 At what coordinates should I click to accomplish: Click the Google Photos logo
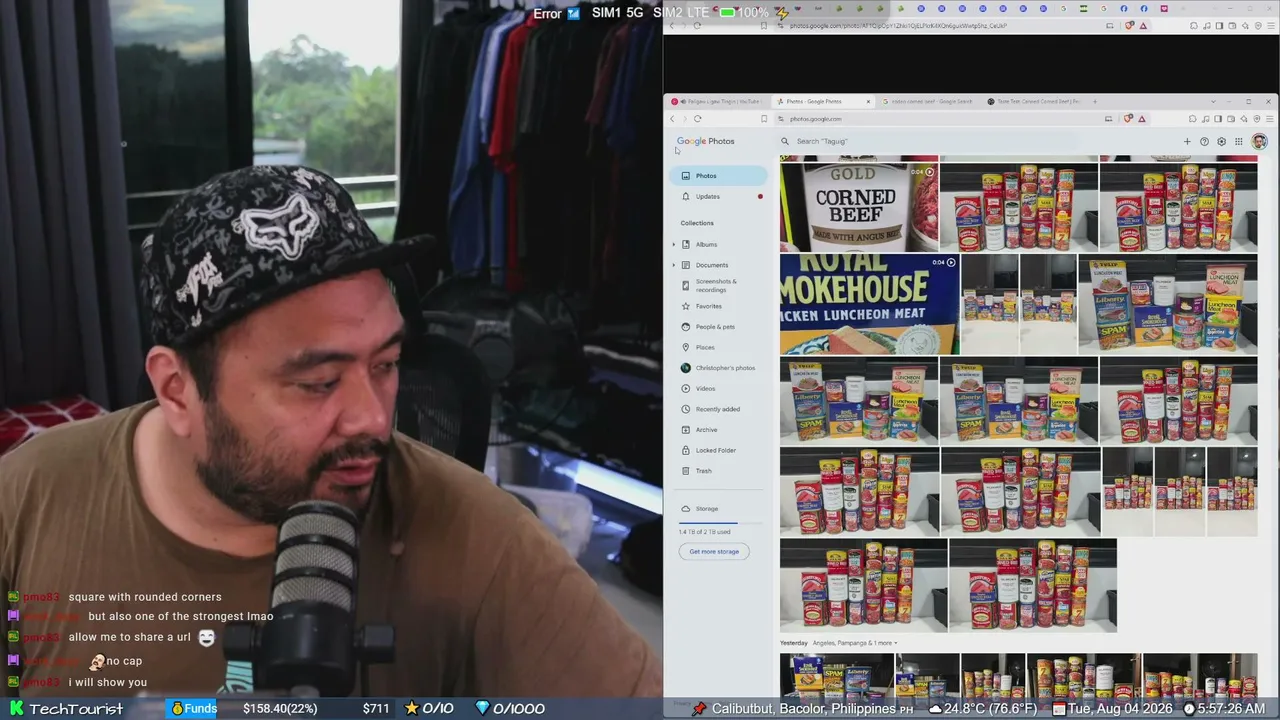706,141
